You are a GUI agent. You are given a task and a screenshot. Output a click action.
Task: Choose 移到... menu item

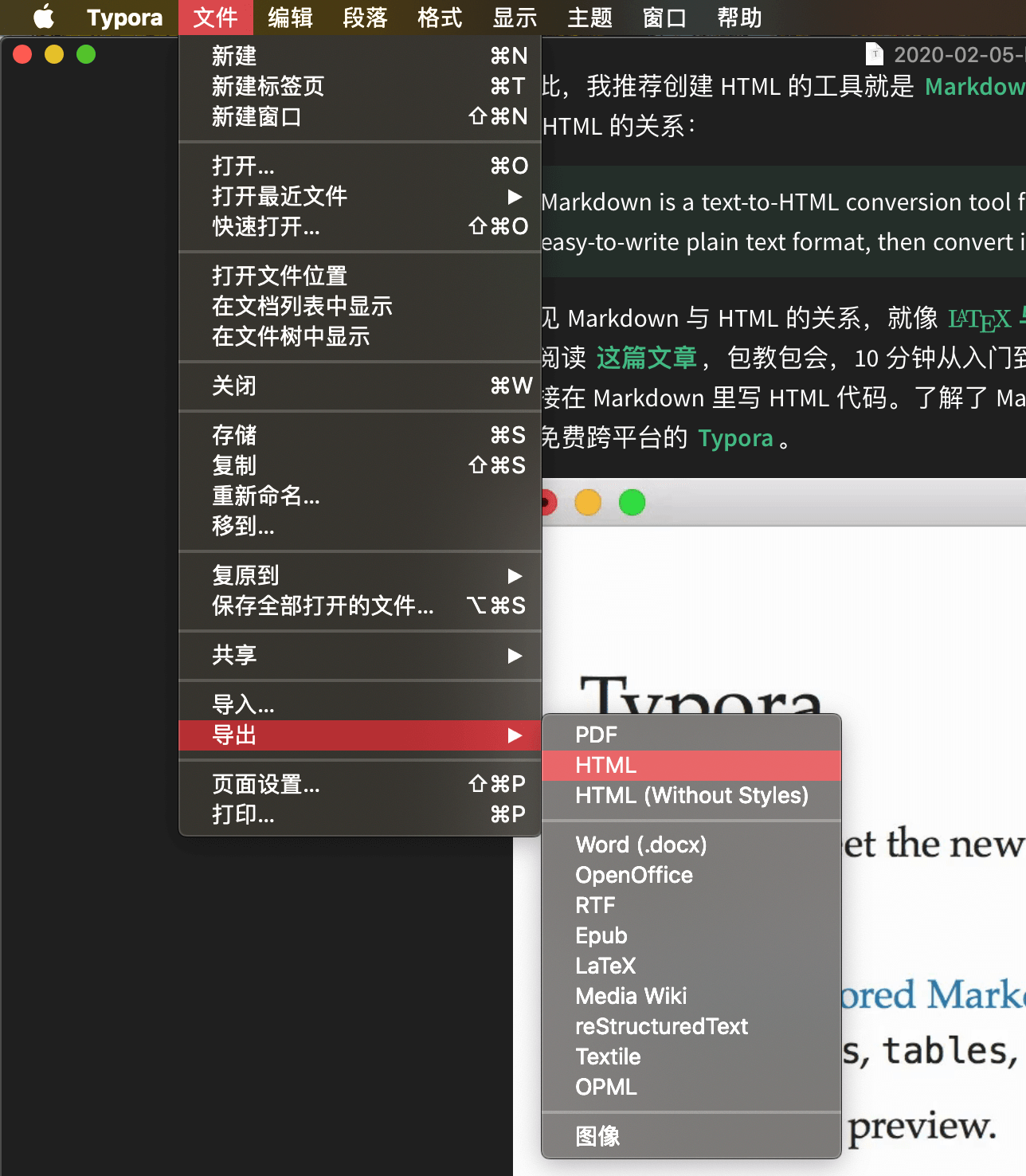point(360,526)
